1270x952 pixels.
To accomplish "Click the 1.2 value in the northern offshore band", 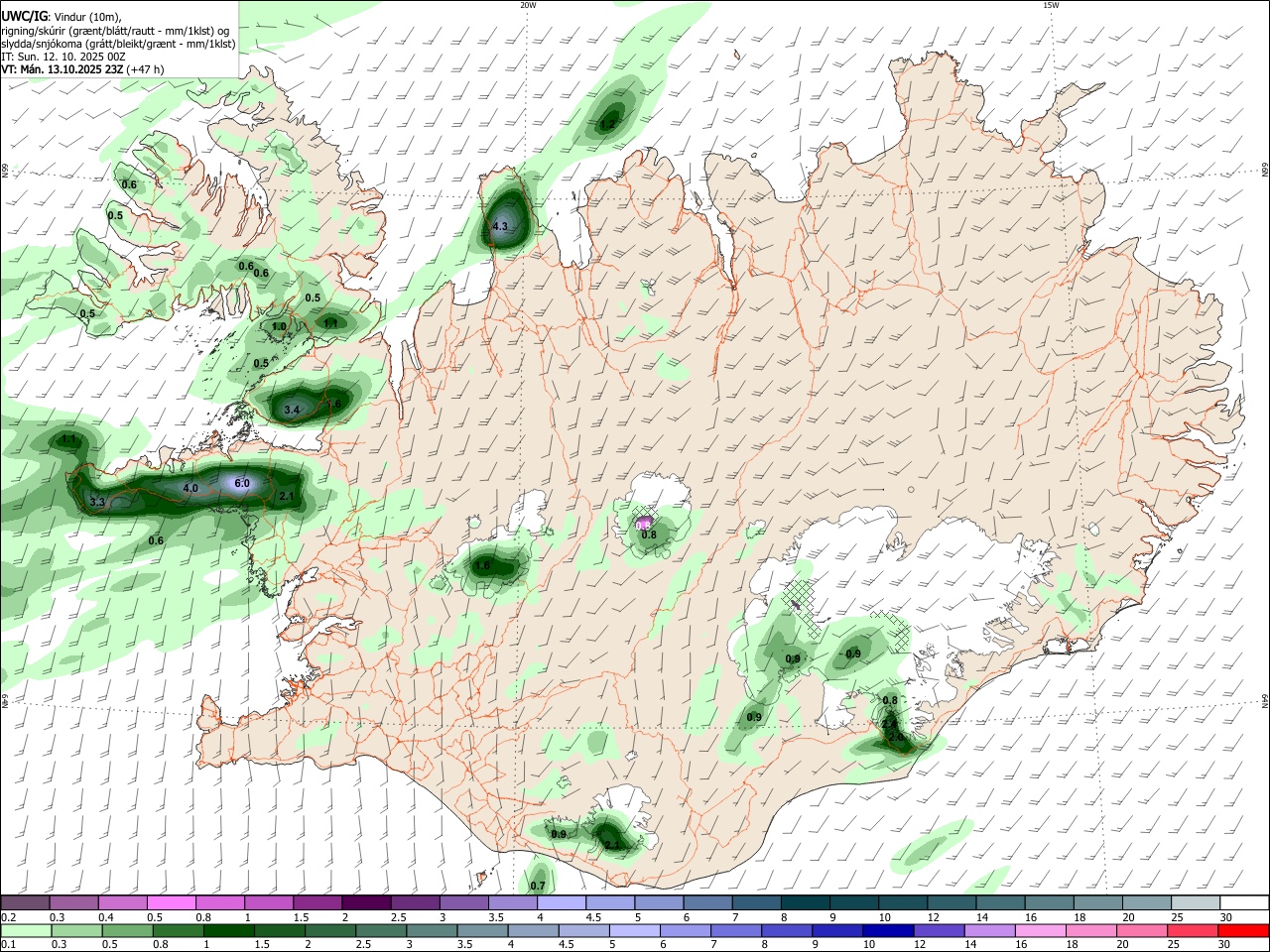I will pyautogui.click(x=607, y=125).
